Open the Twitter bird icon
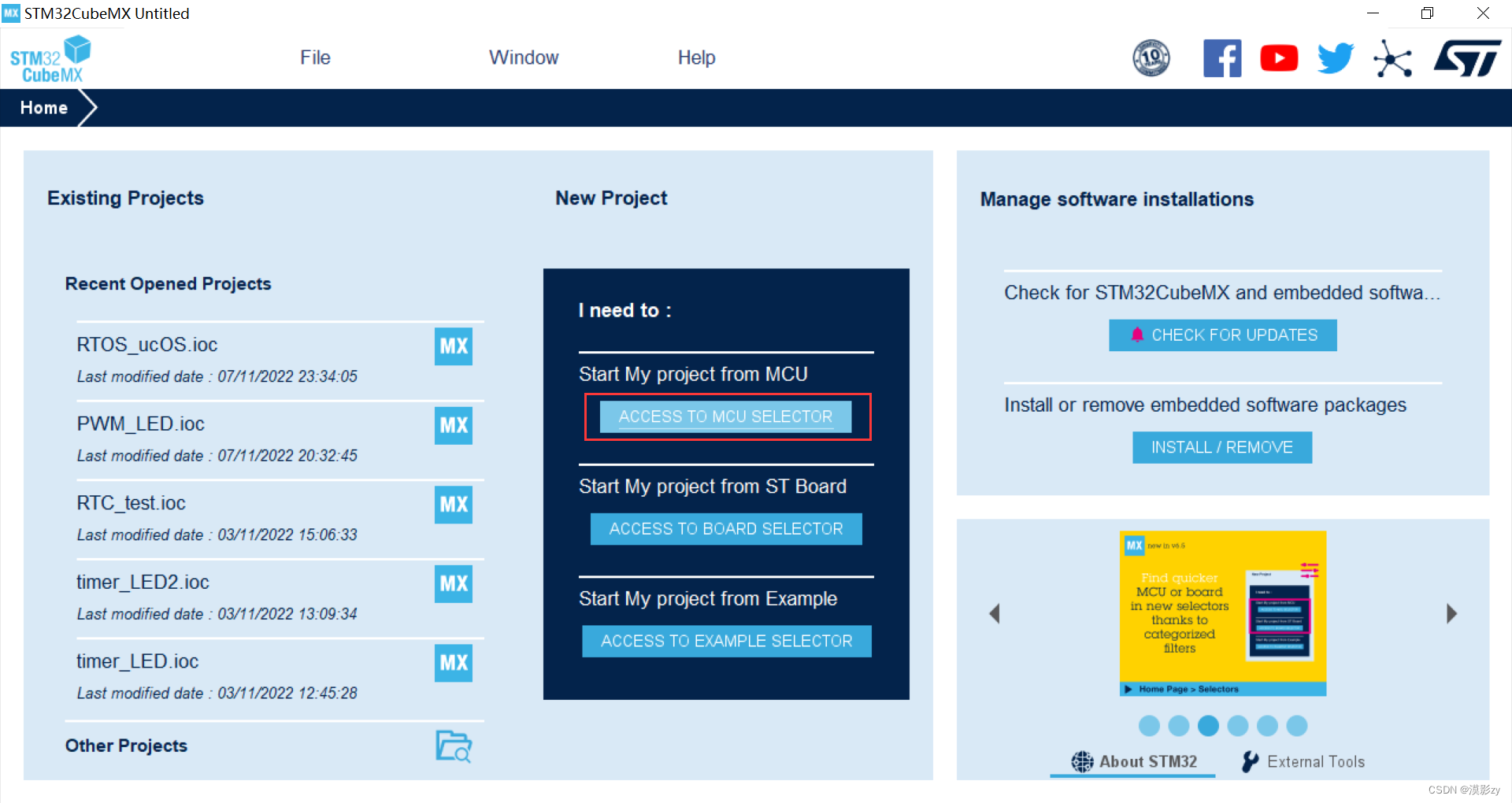This screenshot has height=803, width=1512. click(1336, 58)
